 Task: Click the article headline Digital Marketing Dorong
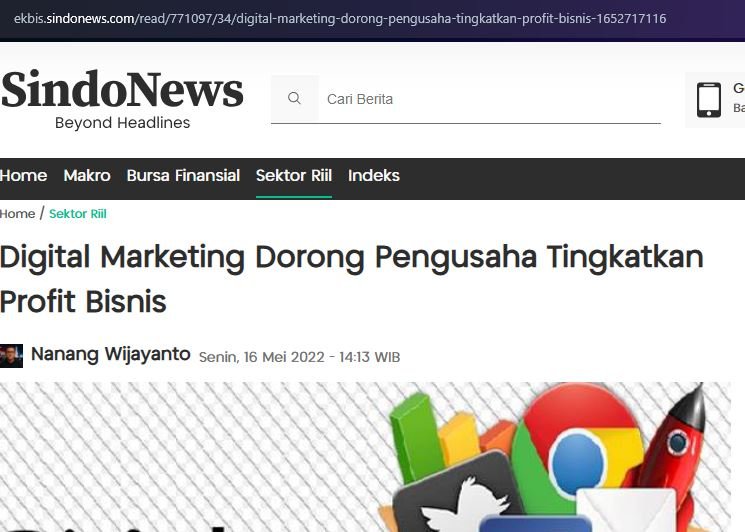click(352, 279)
